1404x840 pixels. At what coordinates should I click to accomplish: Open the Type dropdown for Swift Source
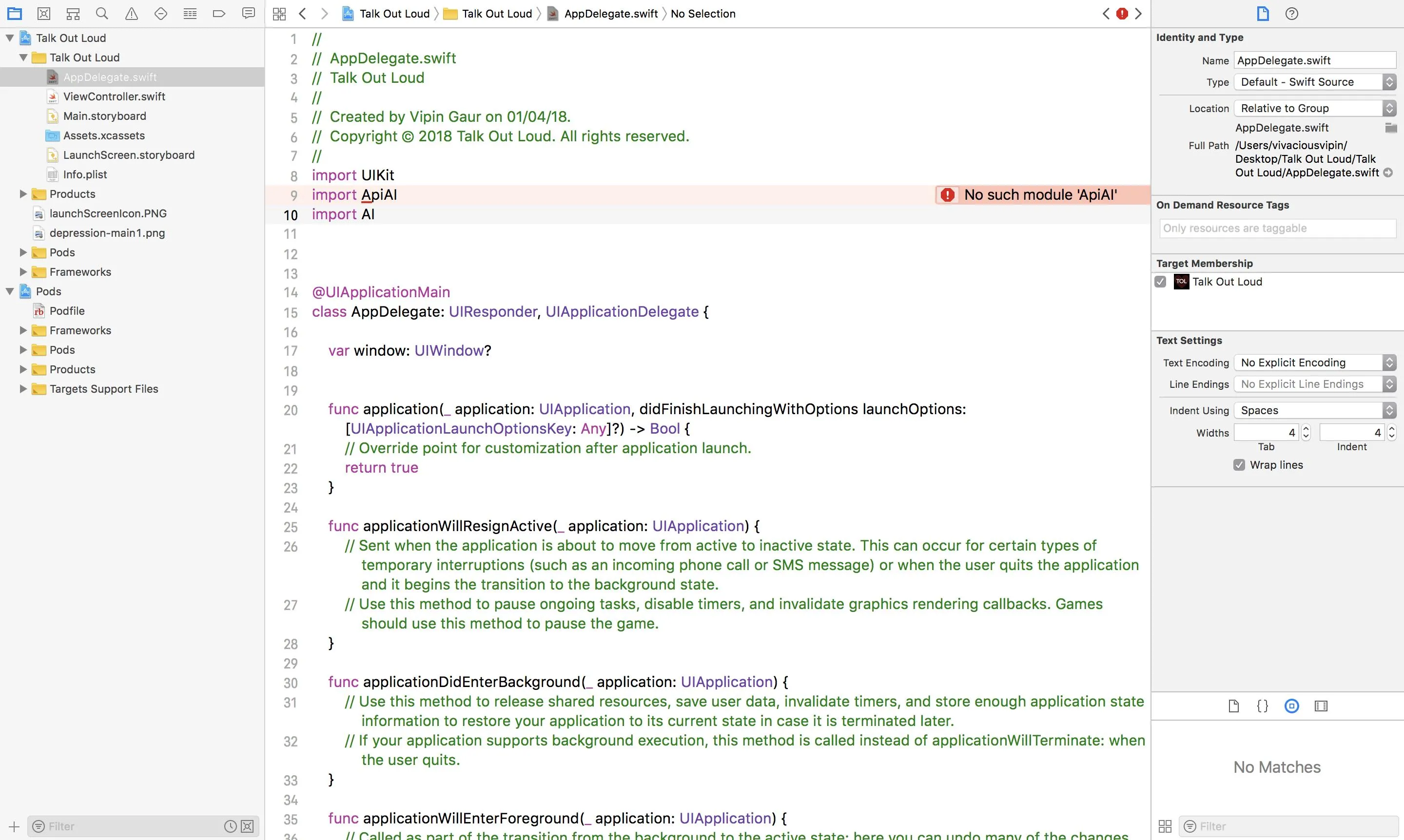click(1314, 82)
